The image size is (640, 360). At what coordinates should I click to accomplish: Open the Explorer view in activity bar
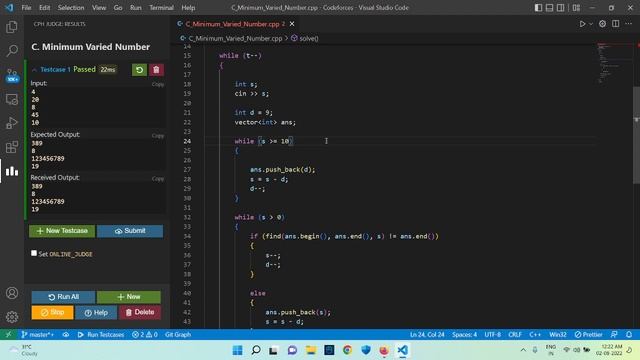click(12, 27)
